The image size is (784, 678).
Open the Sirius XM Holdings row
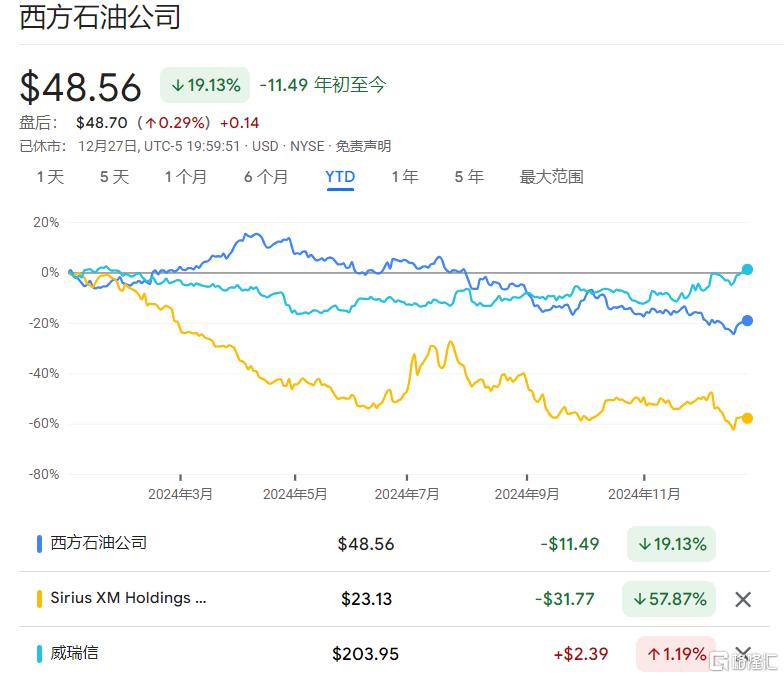(x=128, y=598)
